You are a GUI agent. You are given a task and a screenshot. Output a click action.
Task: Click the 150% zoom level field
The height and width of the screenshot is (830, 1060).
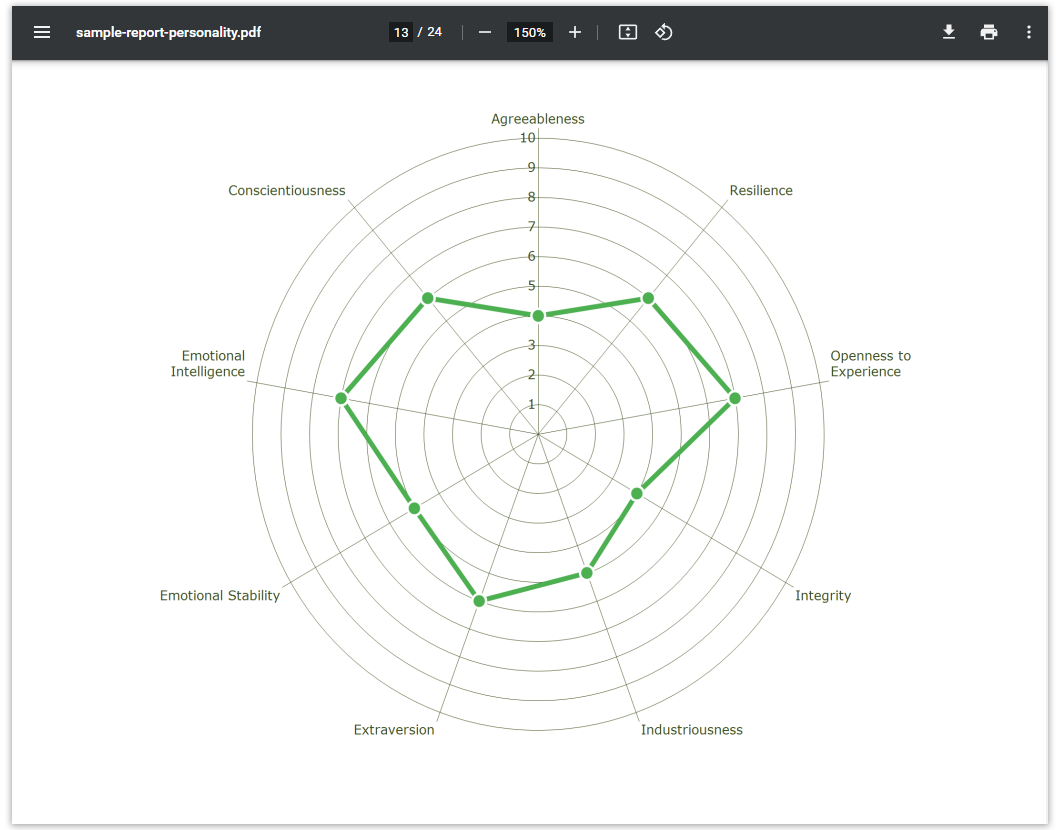coord(529,32)
